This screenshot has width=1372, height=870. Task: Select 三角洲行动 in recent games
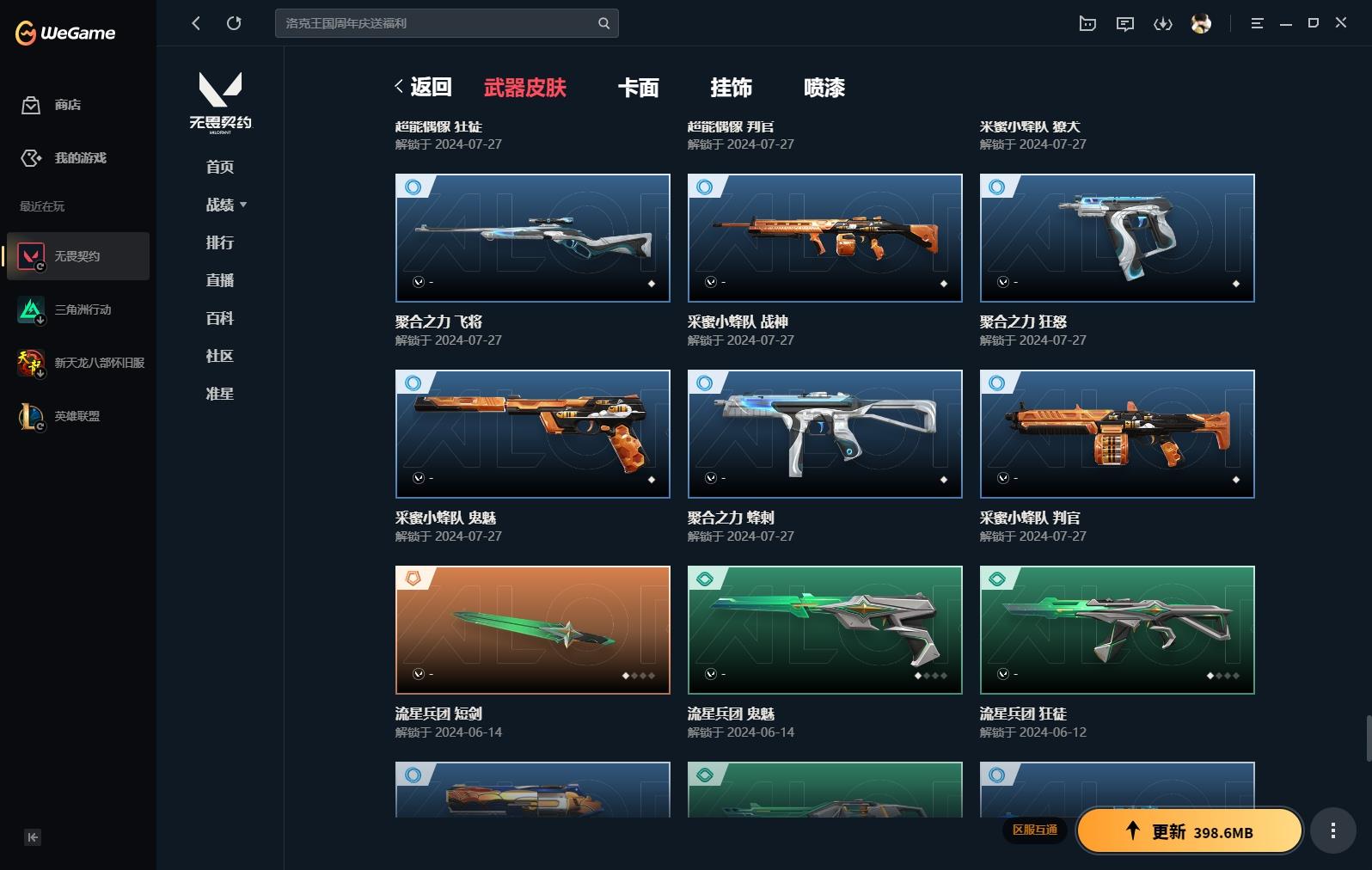[x=78, y=309]
